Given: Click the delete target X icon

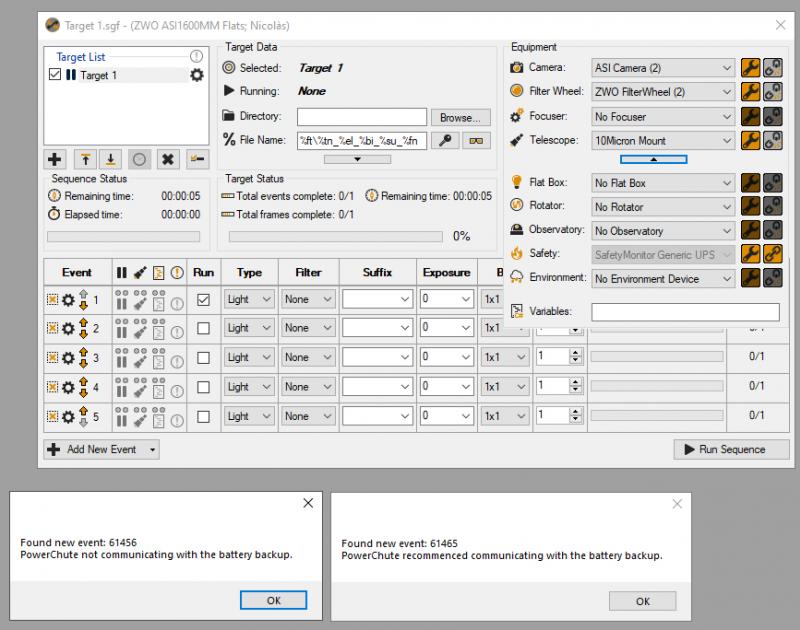Looking at the screenshot, I should coord(169,158).
